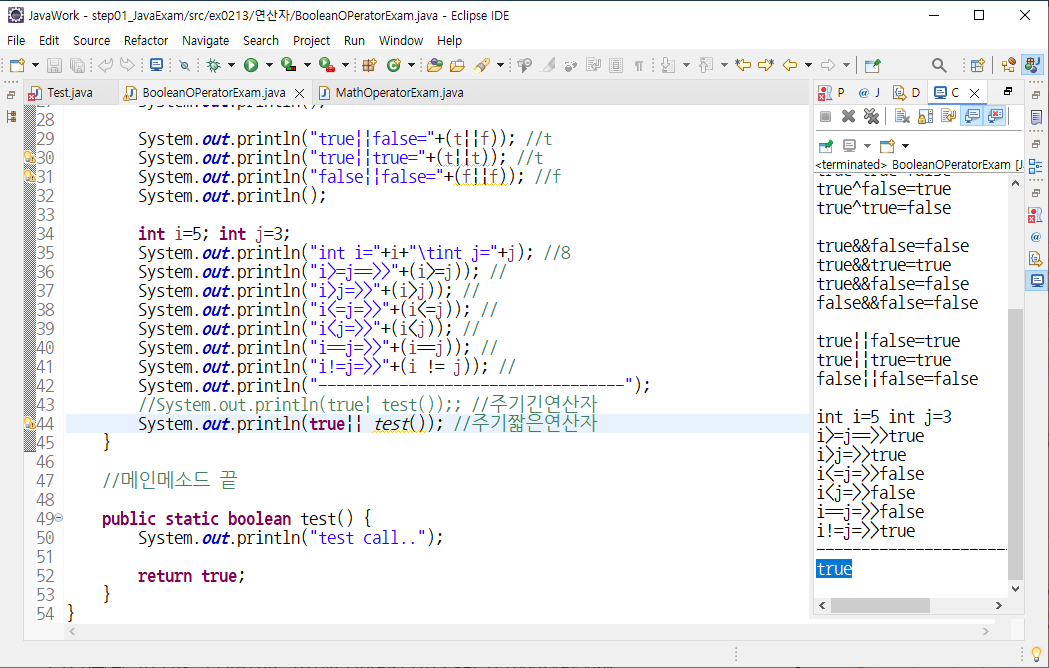This screenshot has height=668, width=1049.
Task: Open the Window menu
Action: pos(401,40)
